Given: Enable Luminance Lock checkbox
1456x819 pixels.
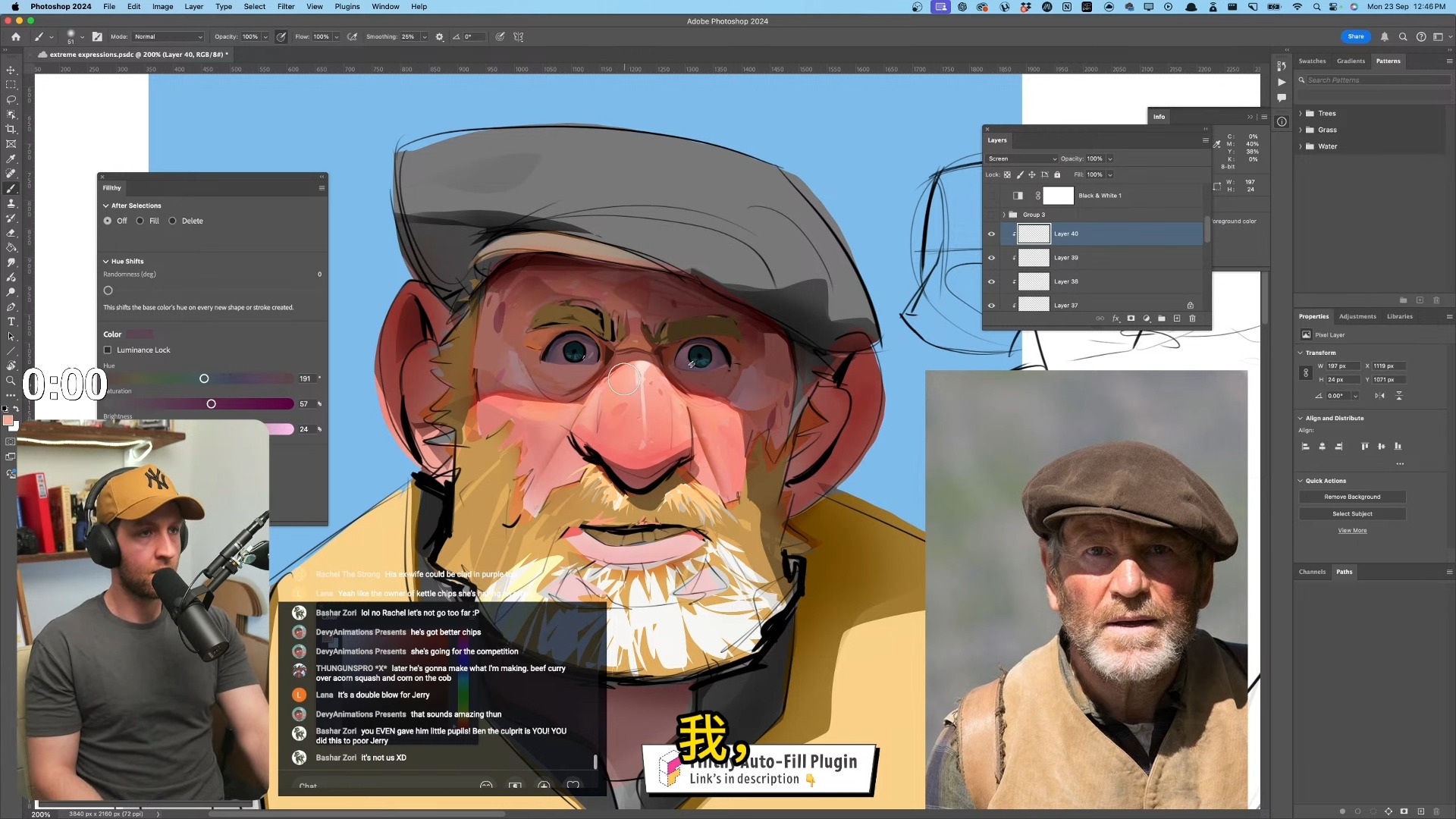Looking at the screenshot, I should (108, 350).
